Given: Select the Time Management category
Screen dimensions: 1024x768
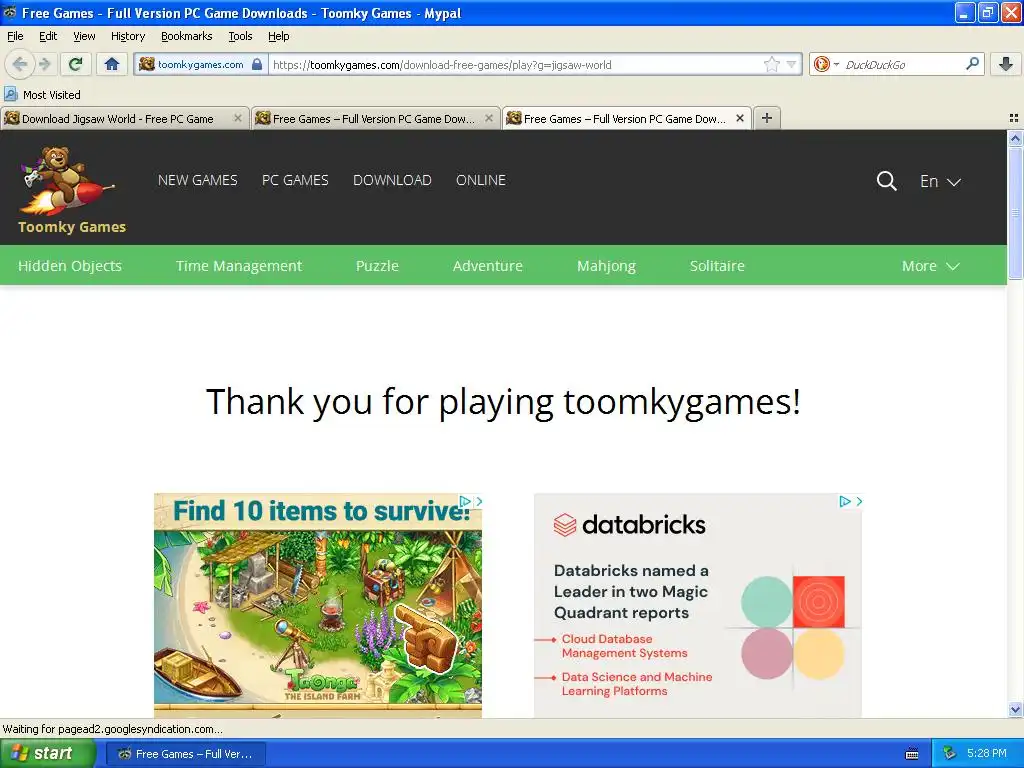Looking at the screenshot, I should coord(238,266).
